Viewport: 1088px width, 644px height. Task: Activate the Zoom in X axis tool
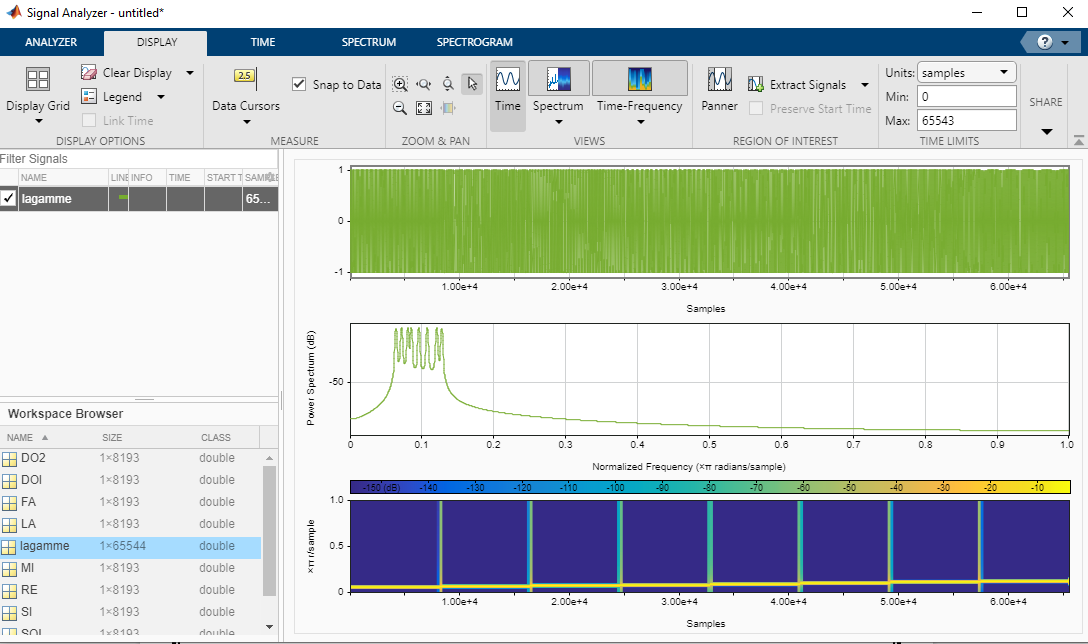tap(423, 84)
